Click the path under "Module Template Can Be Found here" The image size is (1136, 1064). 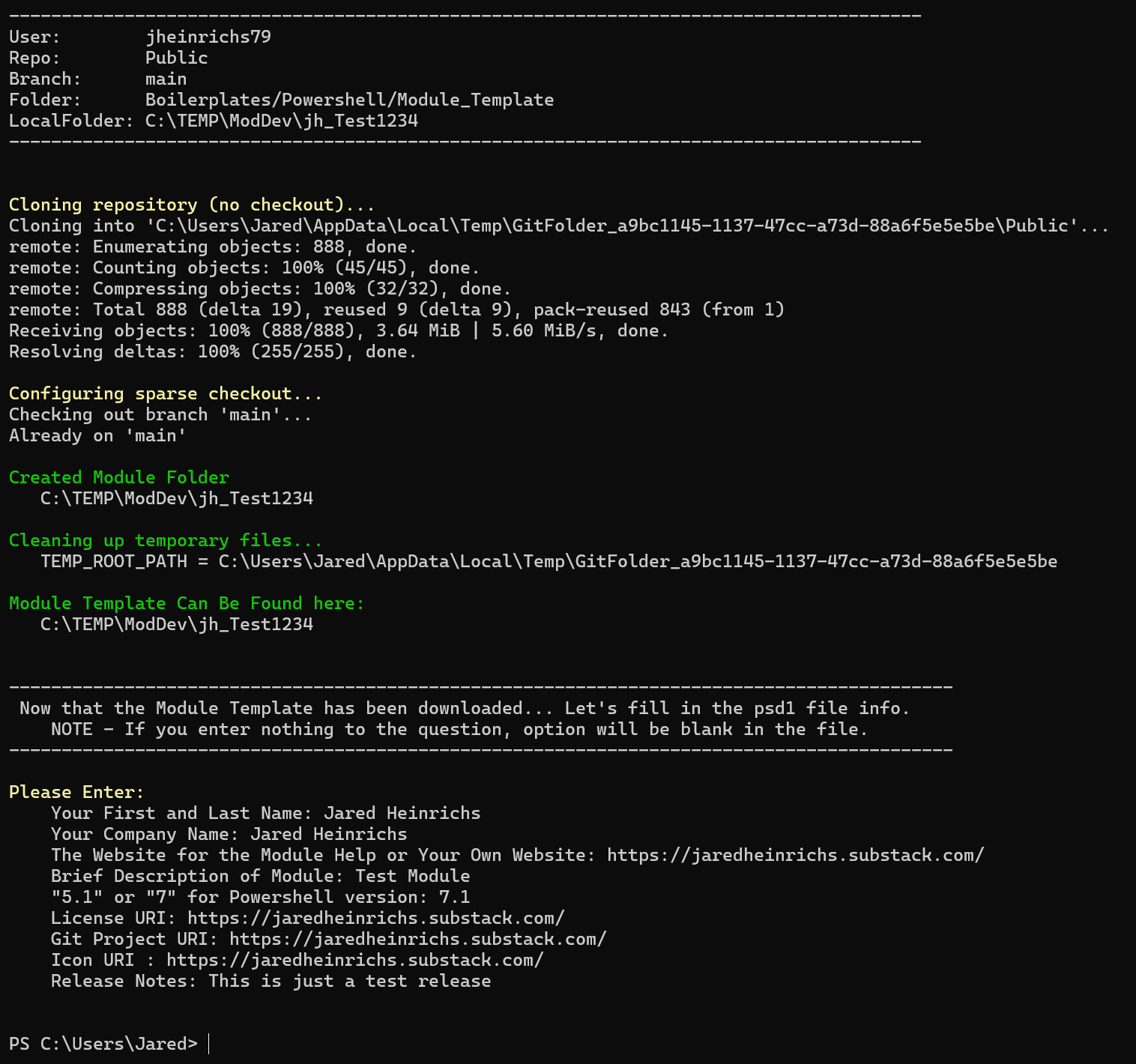pos(177,624)
